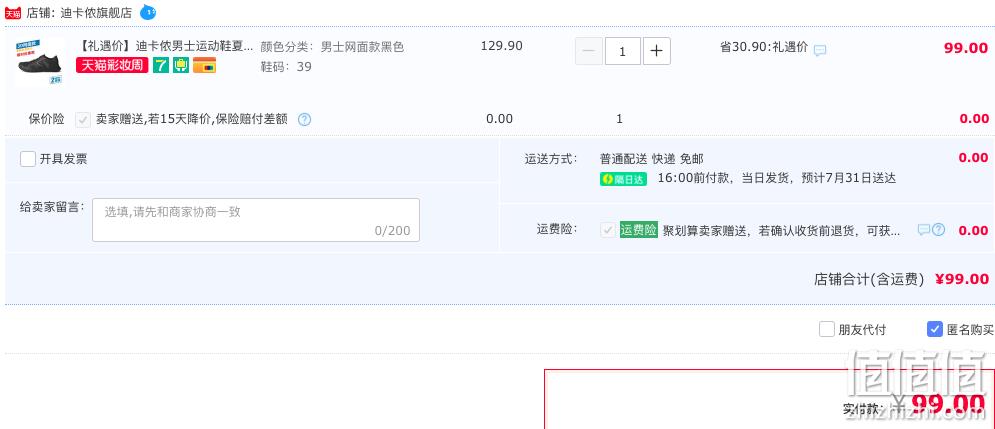The image size is (995, 429).
Task: Click the quantity input field
Action: (623, 51)
